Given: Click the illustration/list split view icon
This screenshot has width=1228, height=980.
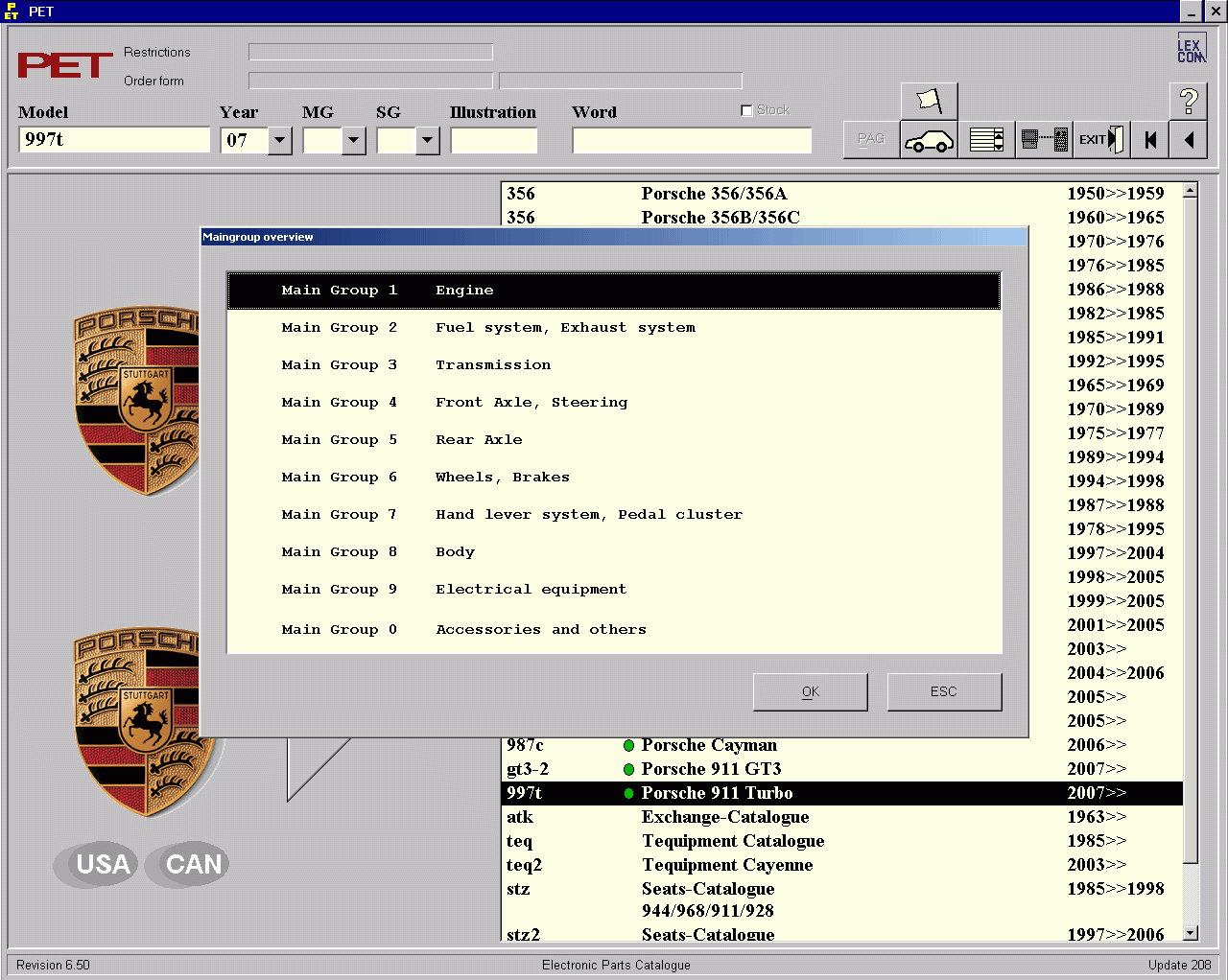Looking at the screenshot, I should pyautogui.click(x=1044, y=140).
